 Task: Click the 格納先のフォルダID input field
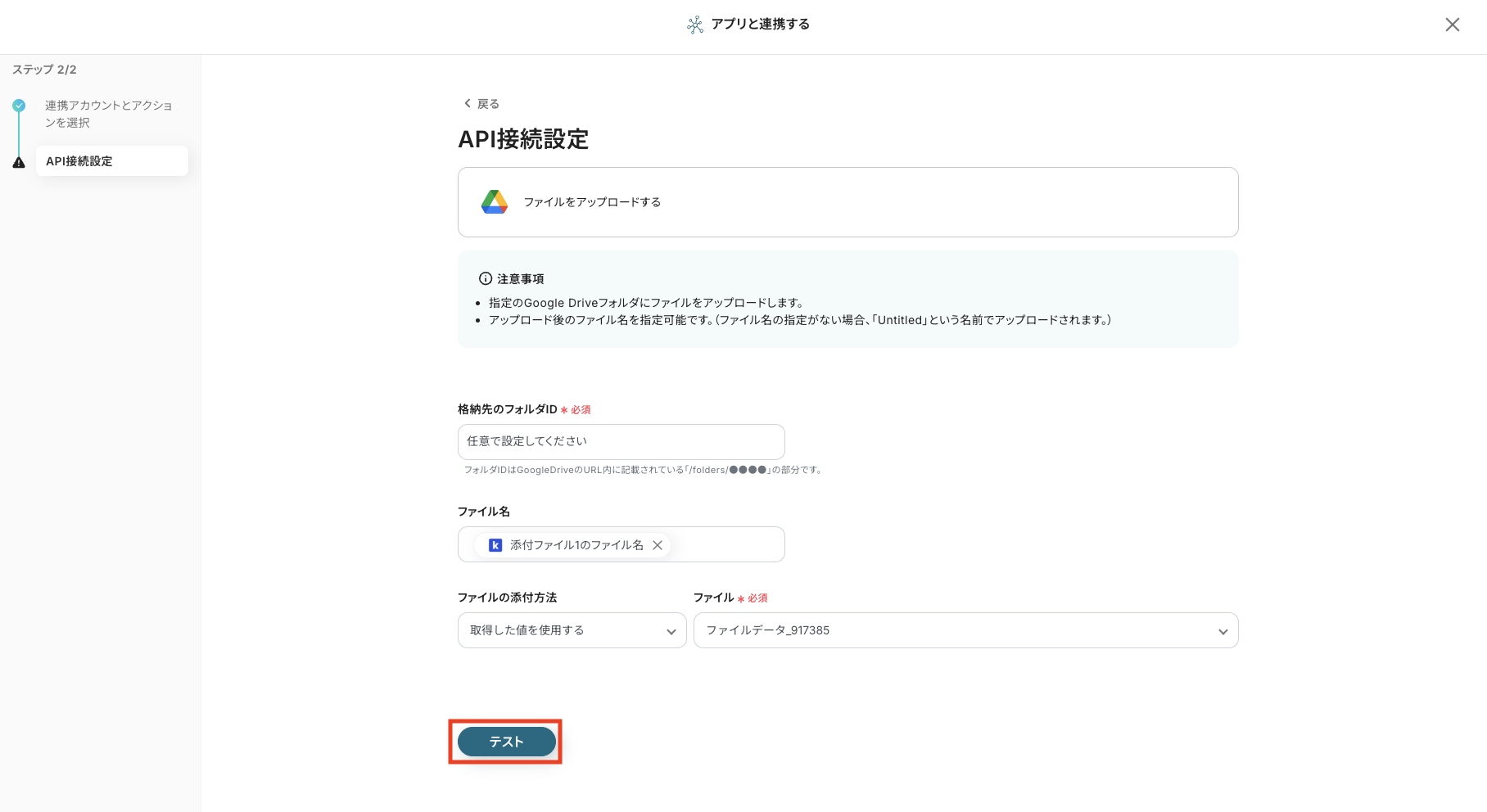[x=621, y=442]
